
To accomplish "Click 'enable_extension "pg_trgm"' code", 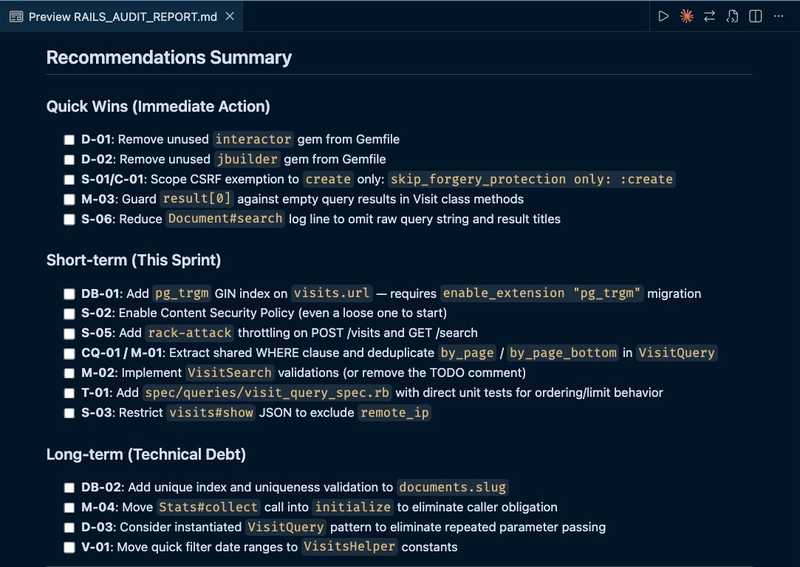I will click(541, 293).
